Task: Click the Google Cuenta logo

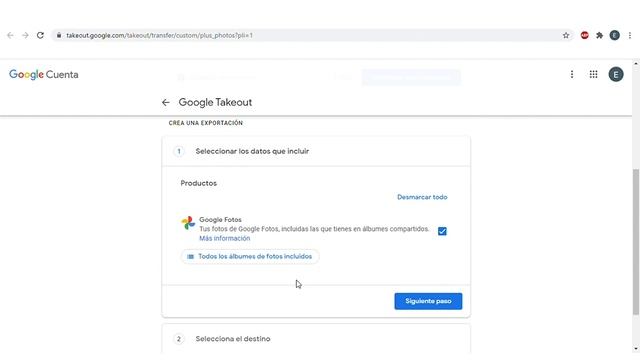Action: point(44,75)
